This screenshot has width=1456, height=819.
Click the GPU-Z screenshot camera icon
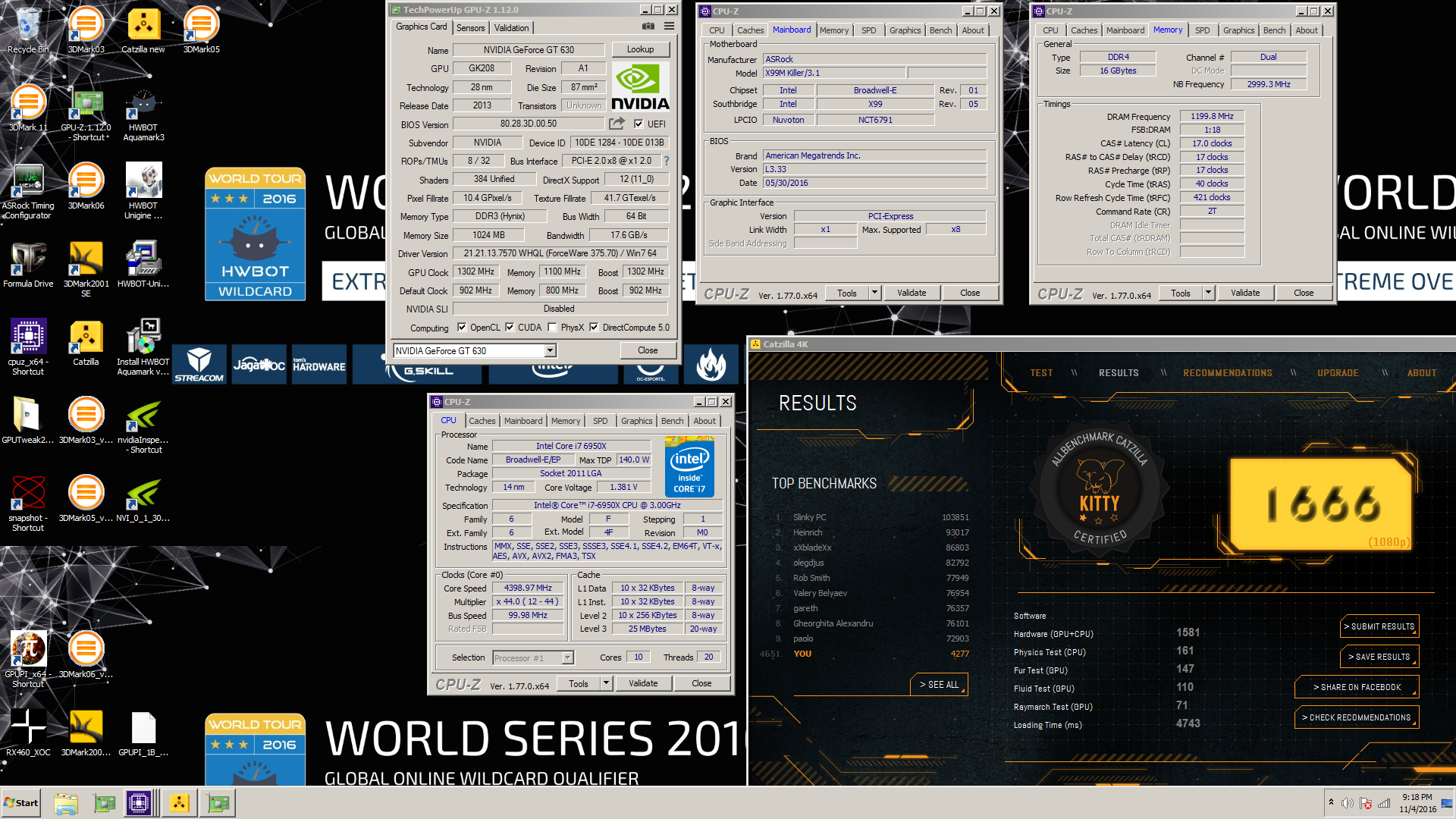(x=648, y=27)
